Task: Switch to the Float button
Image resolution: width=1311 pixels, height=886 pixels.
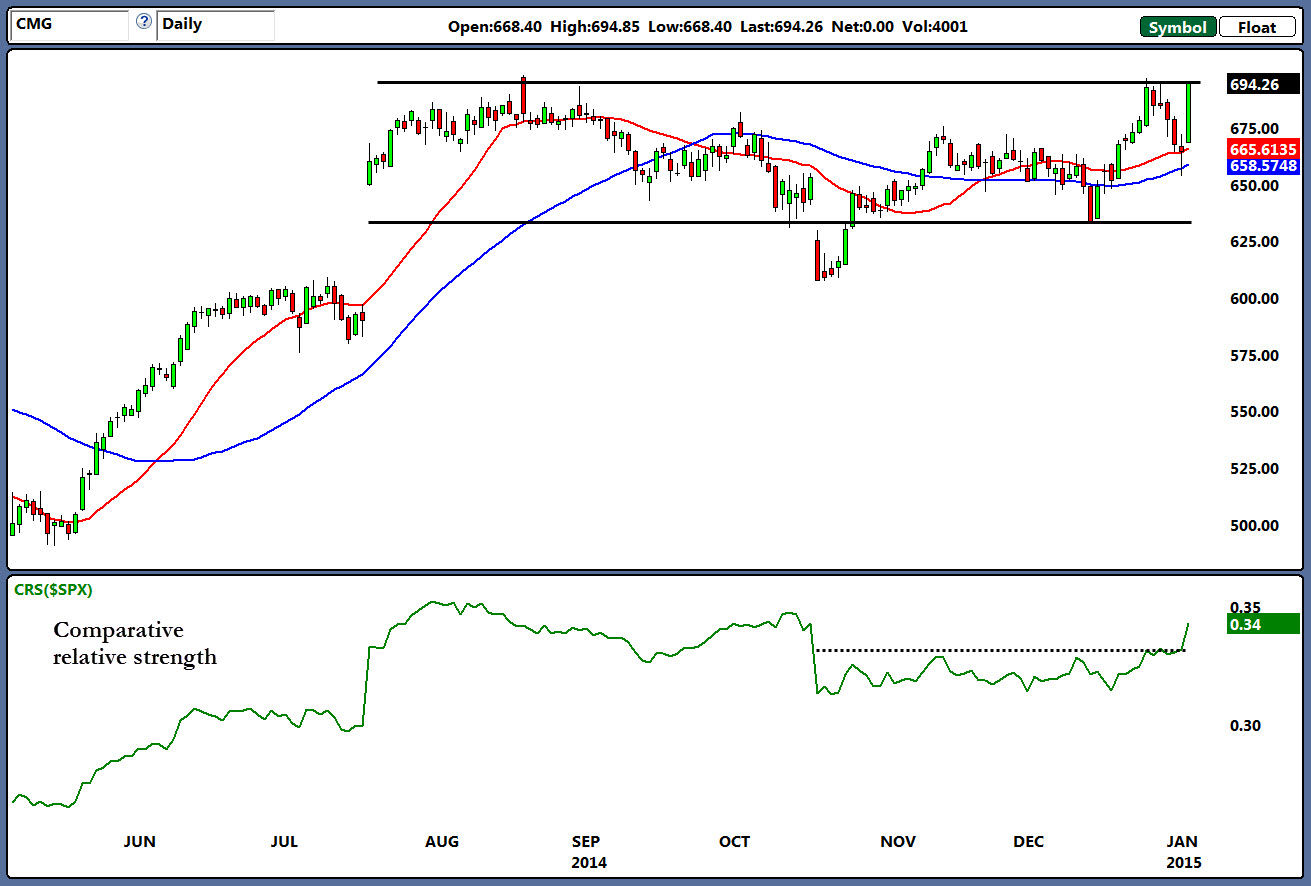Action: point(1256,27)
